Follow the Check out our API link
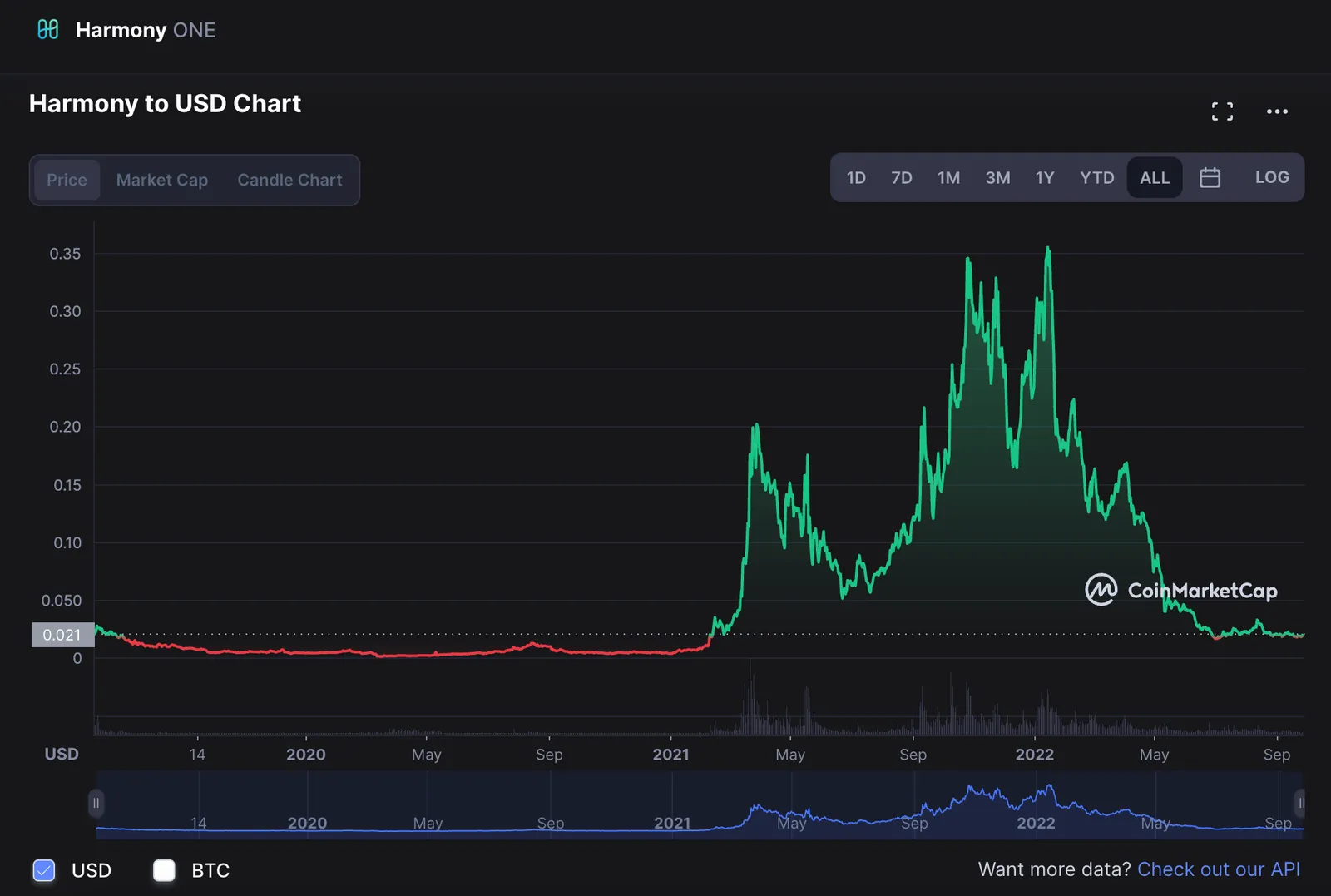Screen dimensions: 1331x896 (x=1219, y=869)
